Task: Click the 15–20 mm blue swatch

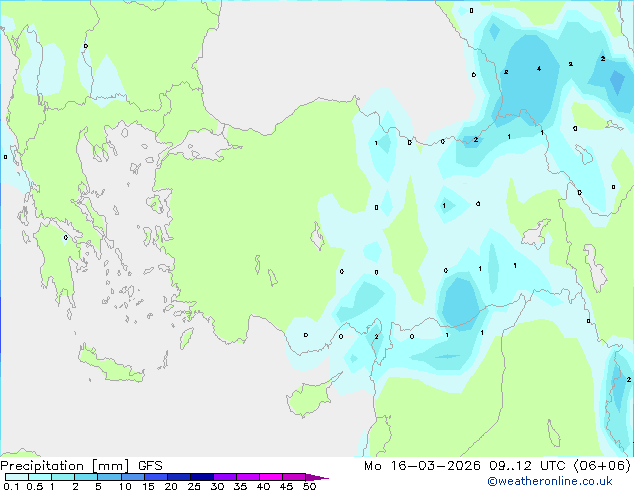Action: [156, 477]
